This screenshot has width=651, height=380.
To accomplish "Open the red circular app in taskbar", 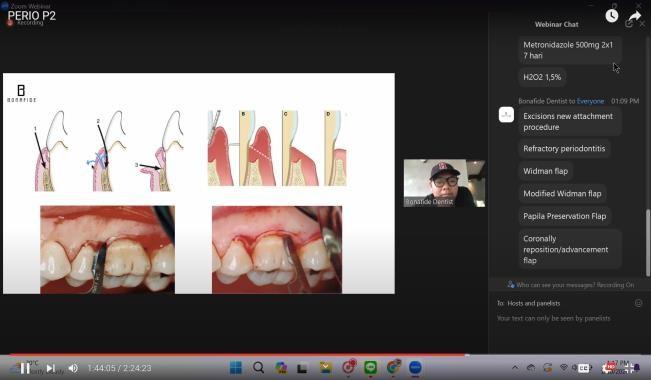I will pyautogui.click(x=349, y=367).
